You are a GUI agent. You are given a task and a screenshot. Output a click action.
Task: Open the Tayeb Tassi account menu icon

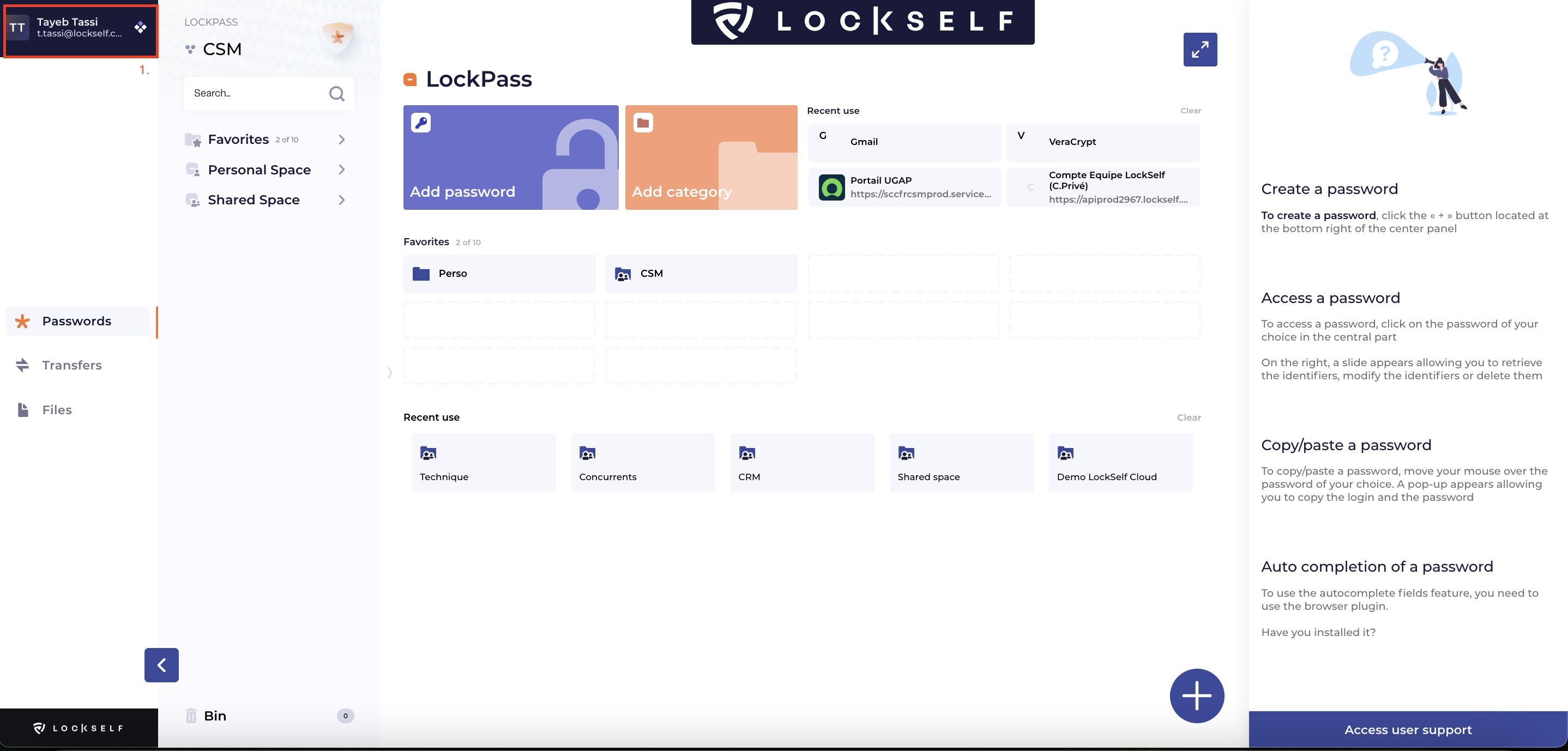141,27
